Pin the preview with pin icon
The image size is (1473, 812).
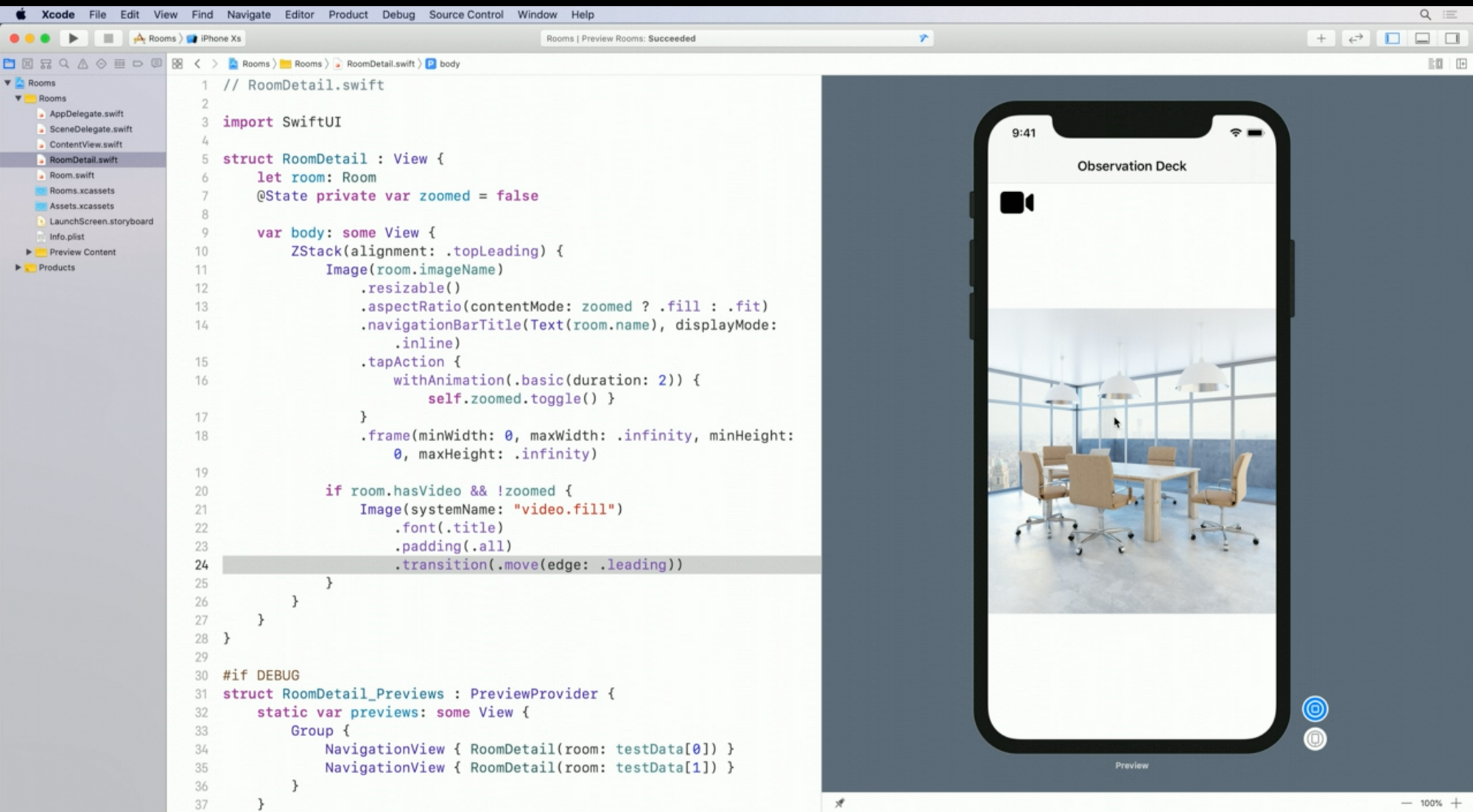pos(840,803)
